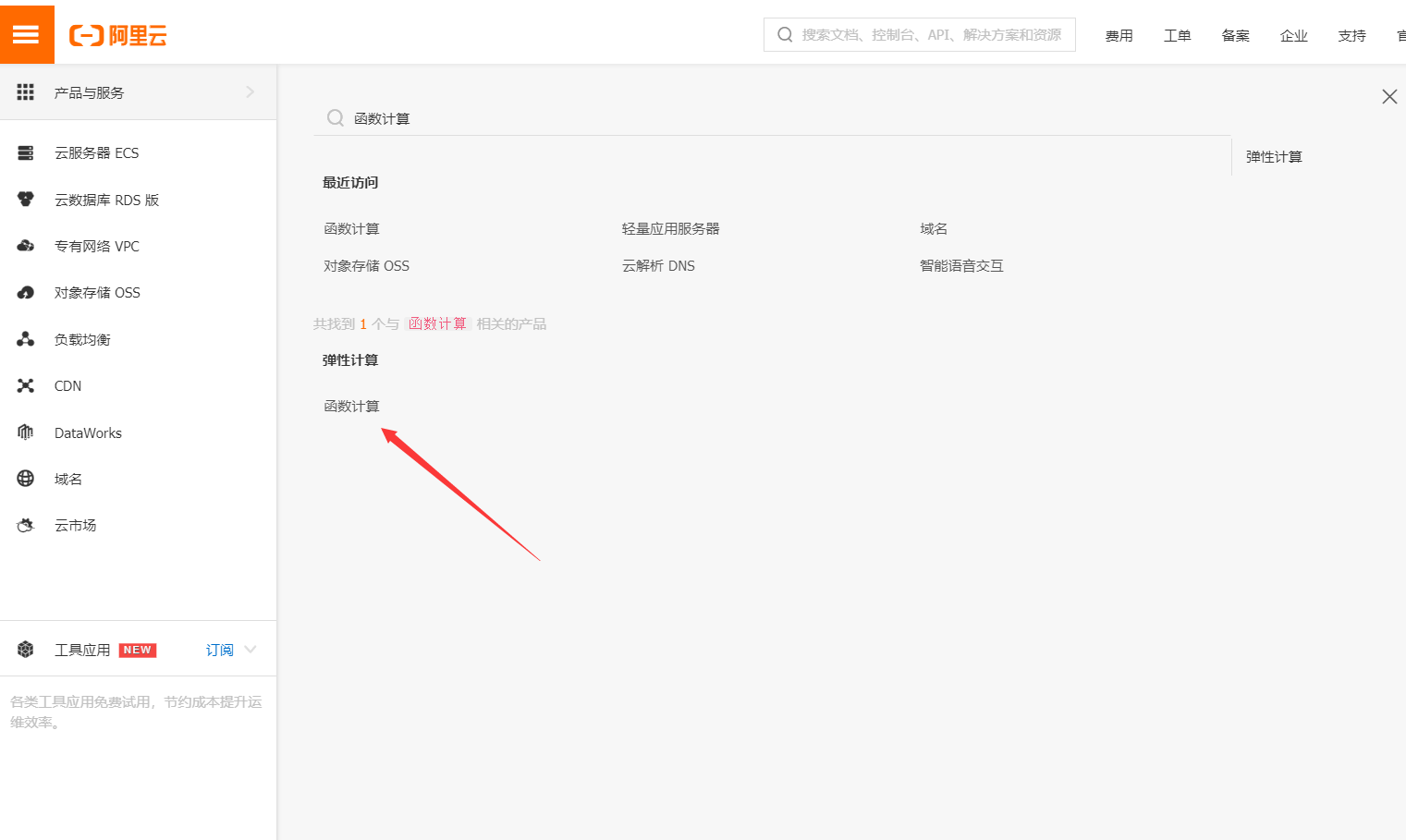Click the CDN icon in sidebar
The image size is (1406, 840).
26,385
